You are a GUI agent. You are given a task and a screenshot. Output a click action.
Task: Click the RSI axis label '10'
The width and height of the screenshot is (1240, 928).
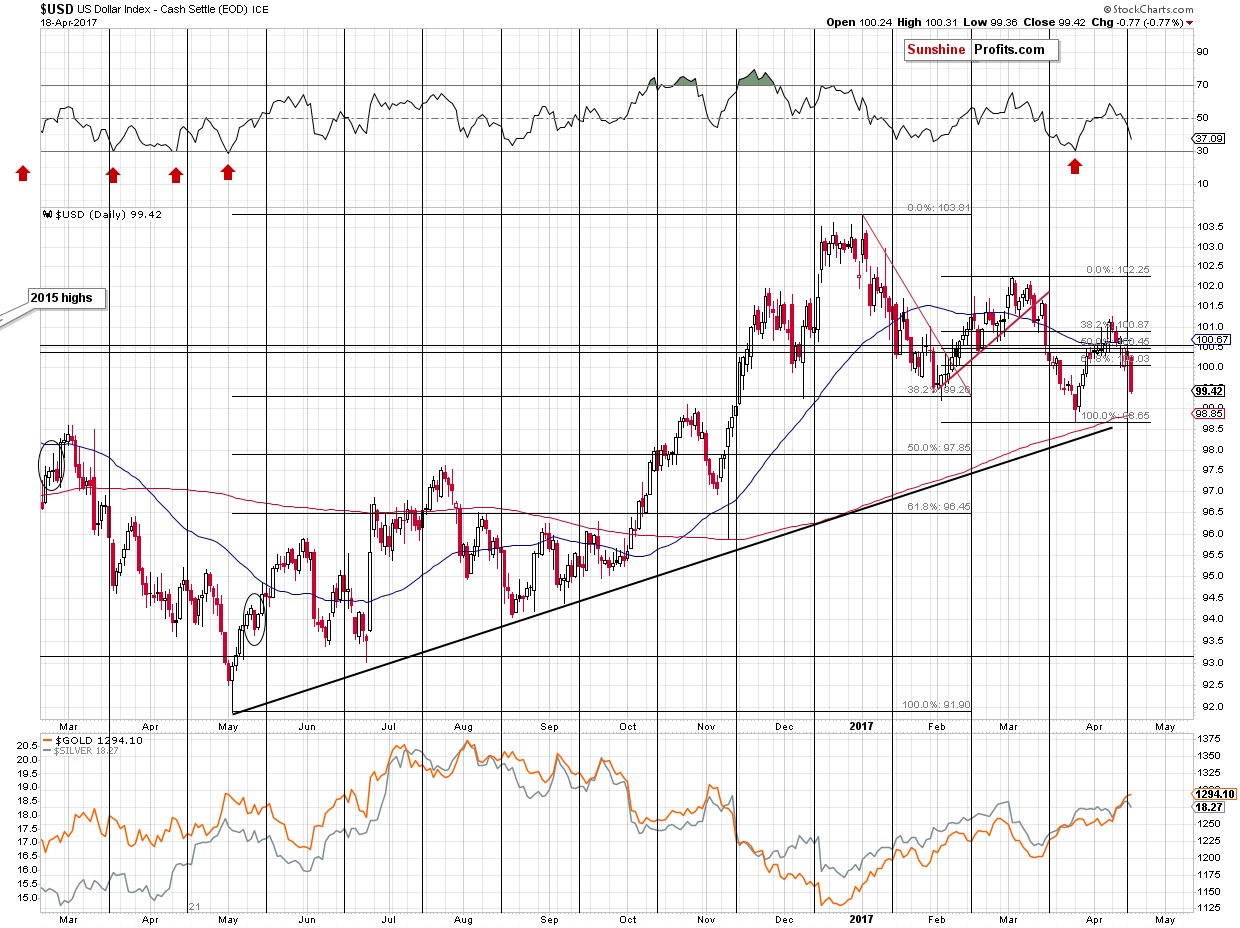(x=1203, y=184)
